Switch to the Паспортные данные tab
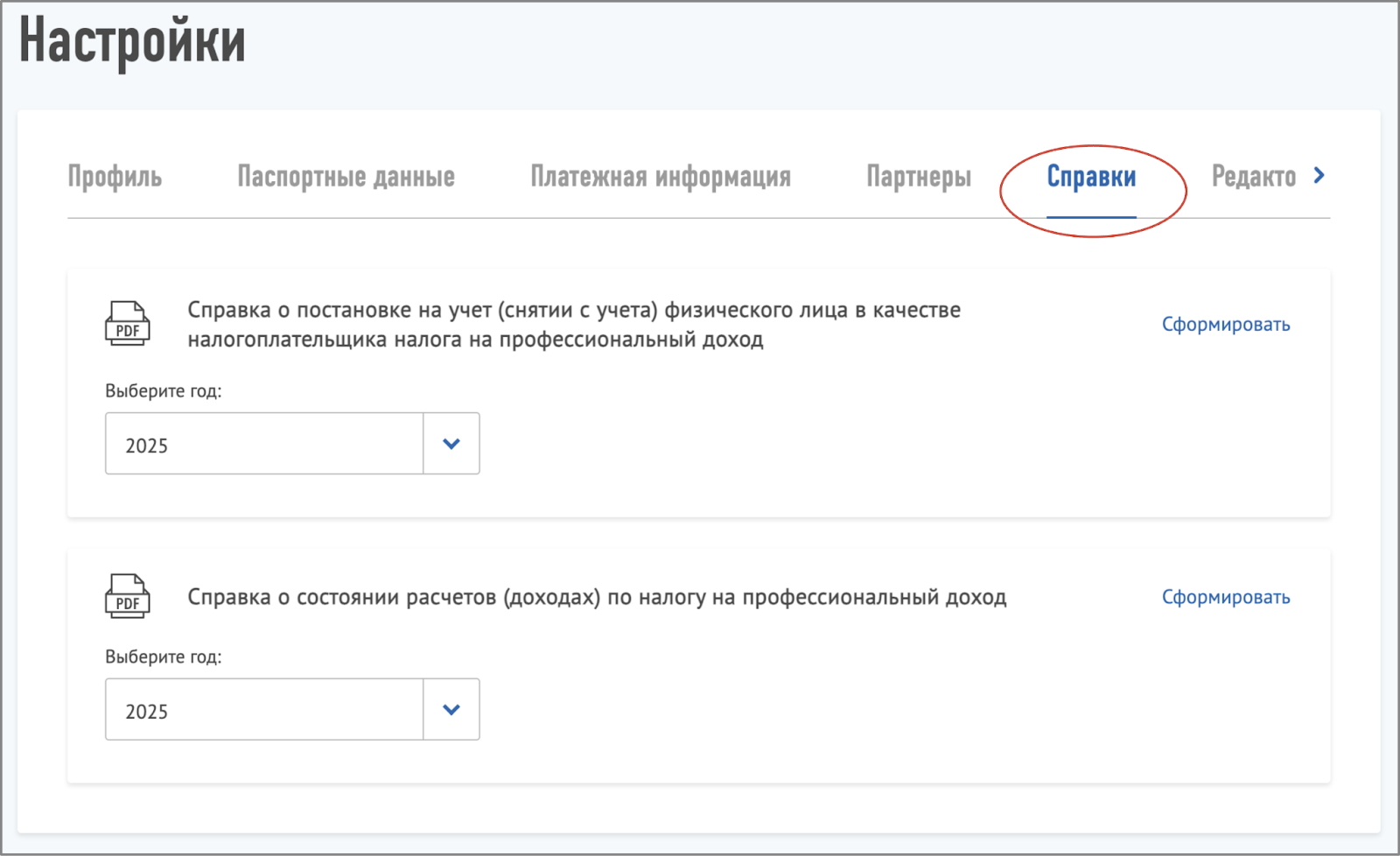 346,177
